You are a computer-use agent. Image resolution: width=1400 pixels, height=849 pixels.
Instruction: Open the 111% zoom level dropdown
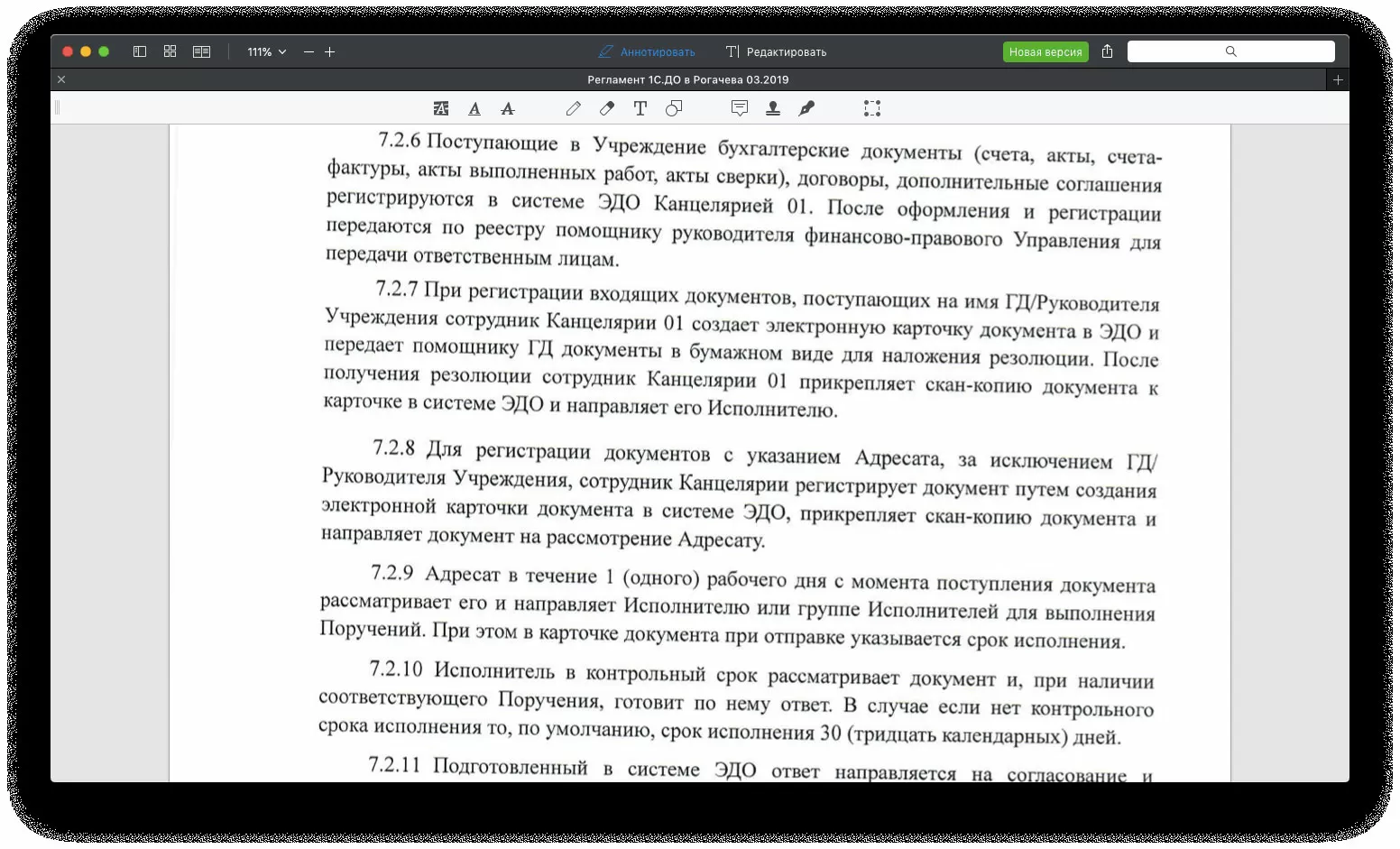click(267, 52)
